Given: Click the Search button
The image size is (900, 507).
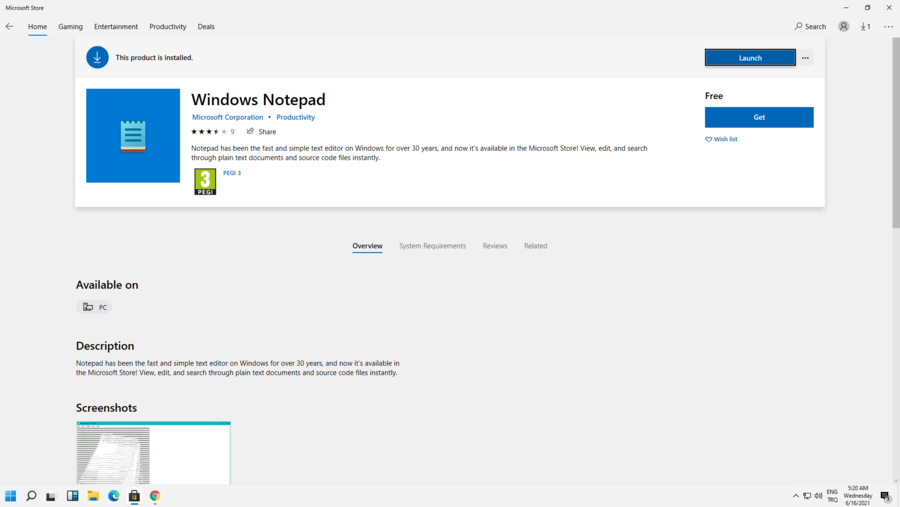Looking at the screenshot, I should tap(810, 26).
